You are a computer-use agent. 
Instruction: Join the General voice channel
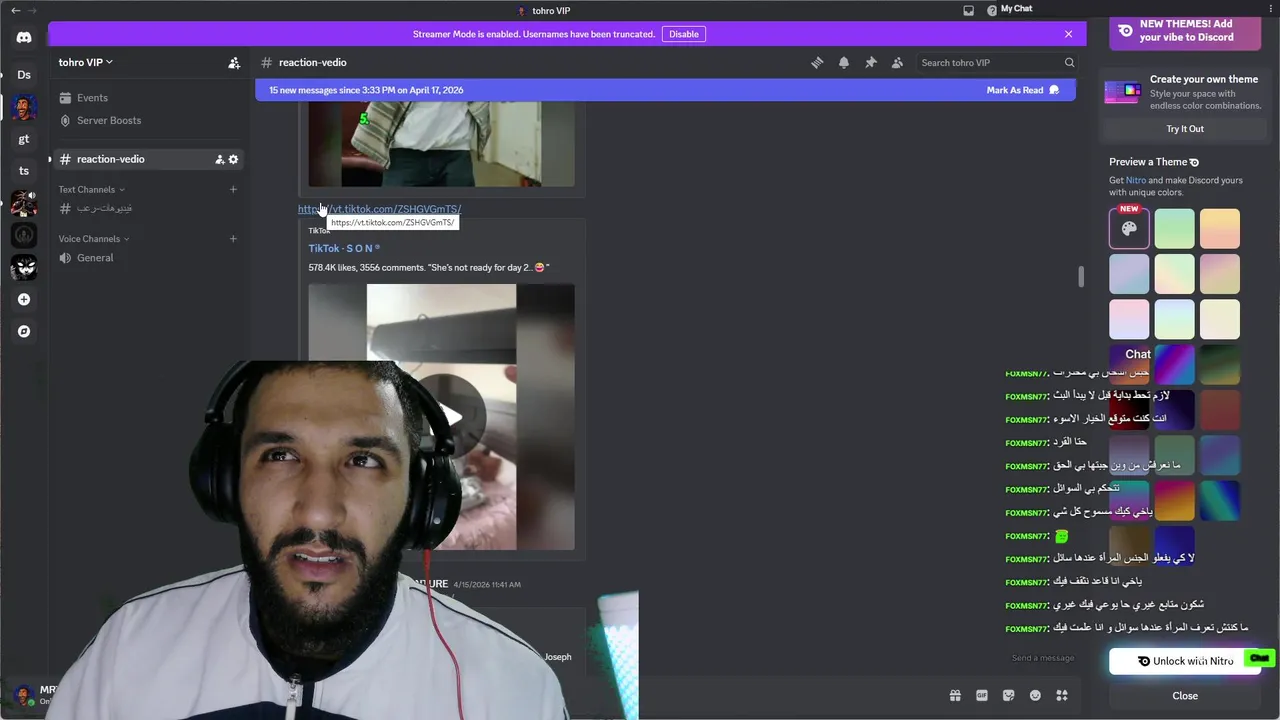[149, 258]
